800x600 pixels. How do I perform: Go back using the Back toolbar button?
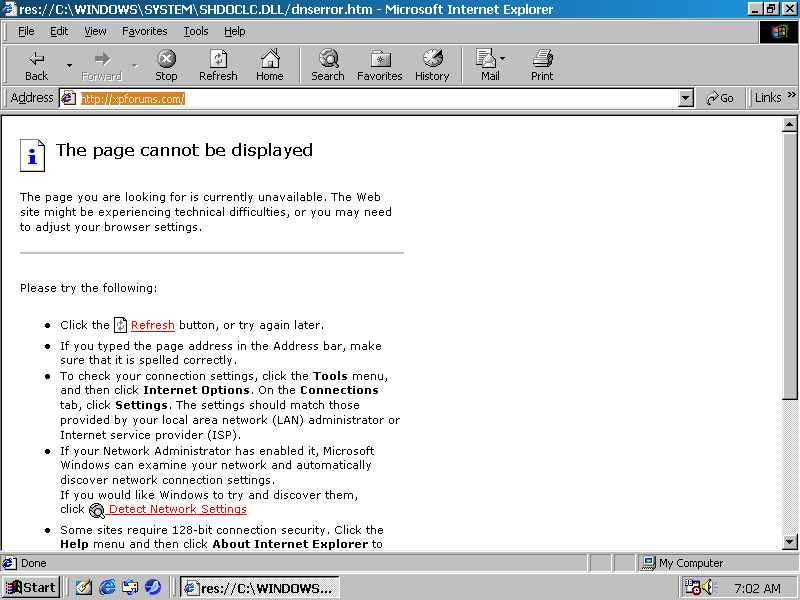[36, 65]
